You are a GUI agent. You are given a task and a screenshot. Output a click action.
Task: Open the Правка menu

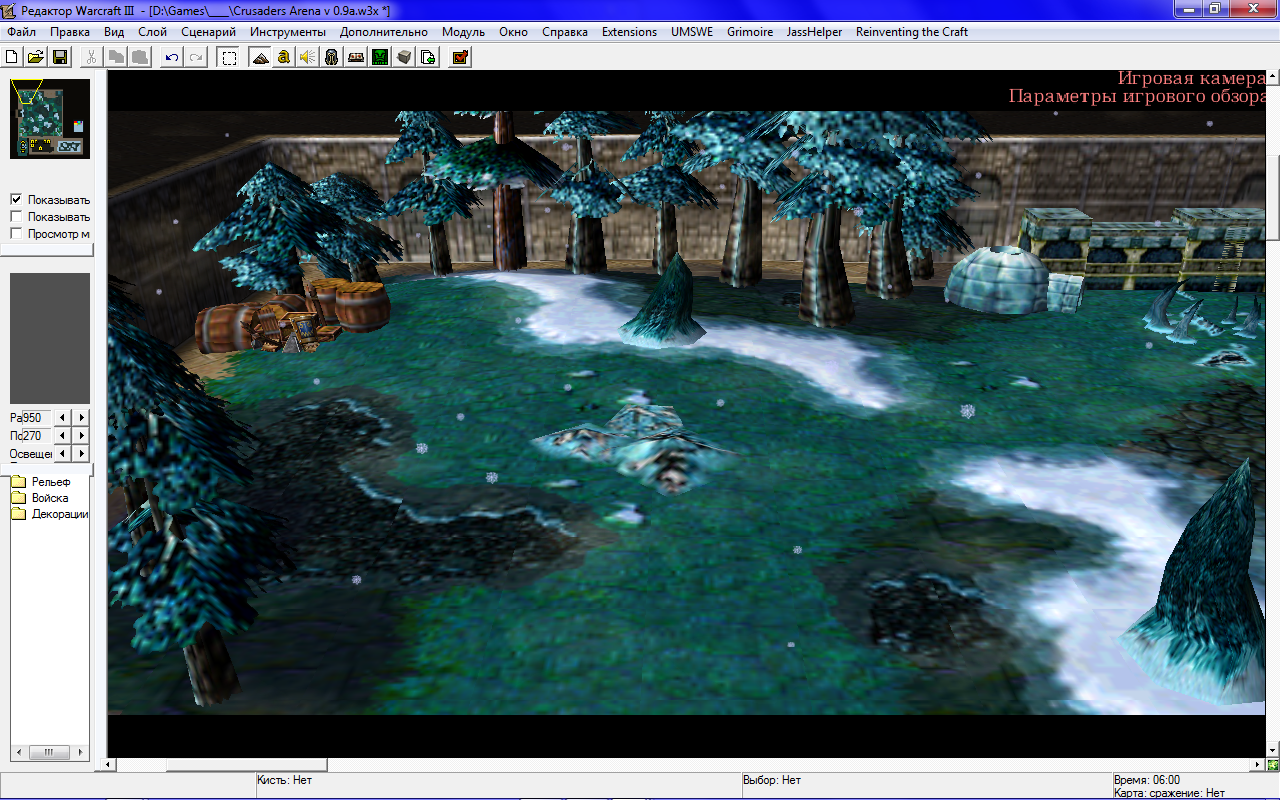click(x=70, y=32)
